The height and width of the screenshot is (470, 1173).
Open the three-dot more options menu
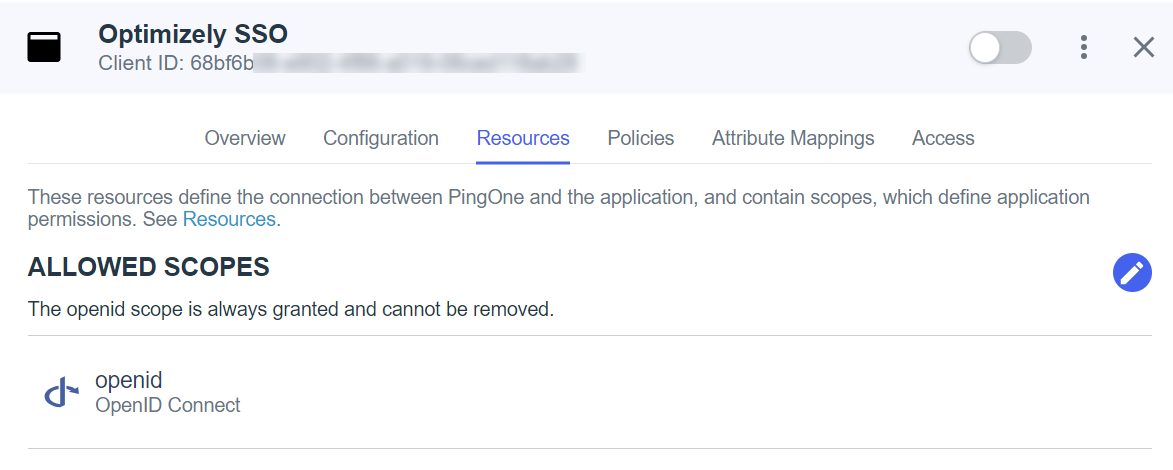pos(1083,47)
